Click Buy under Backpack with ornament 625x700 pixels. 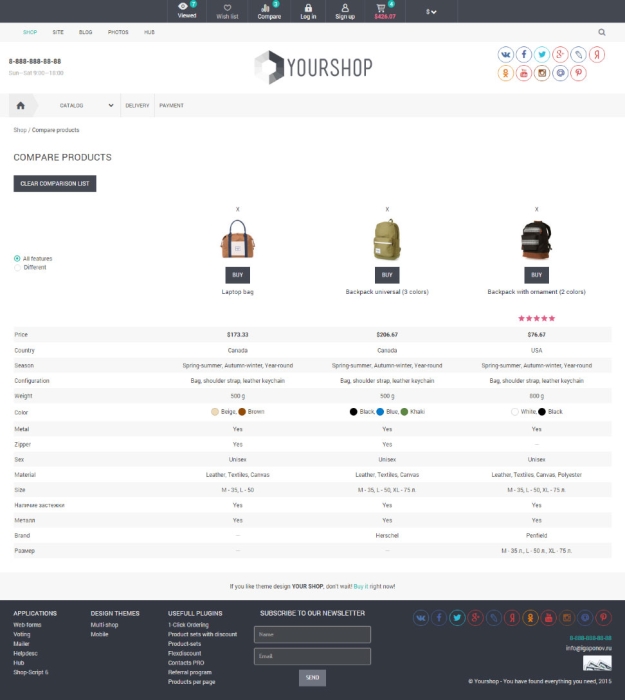(536, 275)
